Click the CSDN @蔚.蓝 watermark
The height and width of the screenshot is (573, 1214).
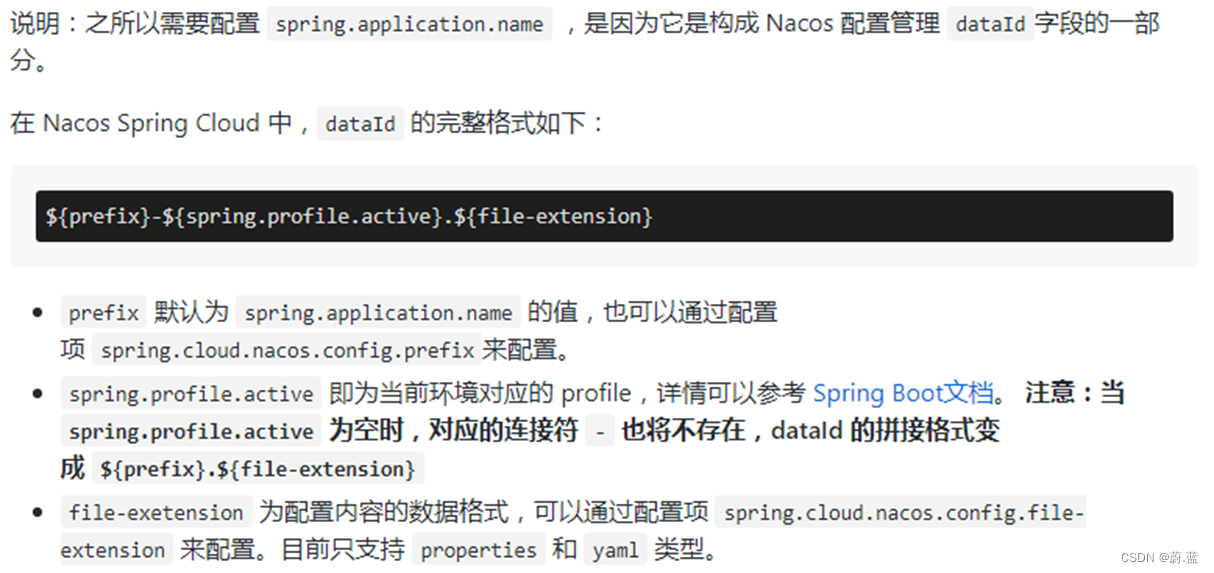click(1159, 557)
